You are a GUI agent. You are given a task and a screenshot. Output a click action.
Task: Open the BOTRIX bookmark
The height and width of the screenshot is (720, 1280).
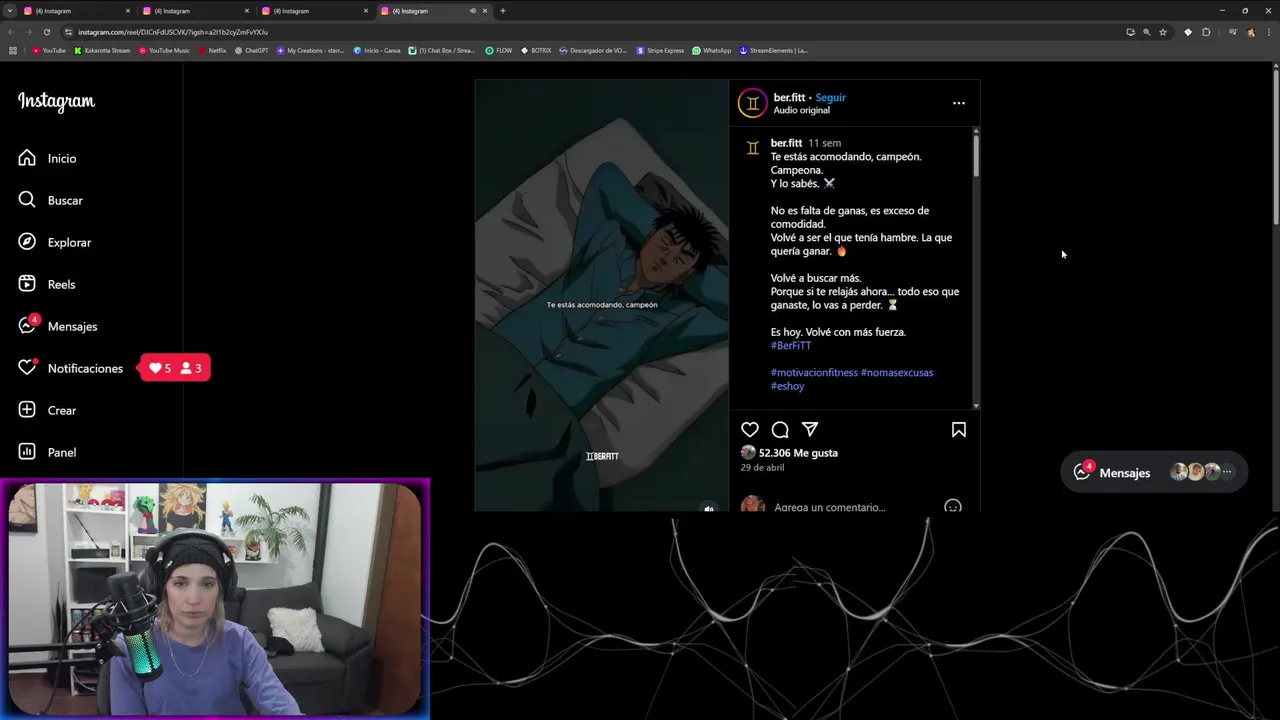coord(536,50)
